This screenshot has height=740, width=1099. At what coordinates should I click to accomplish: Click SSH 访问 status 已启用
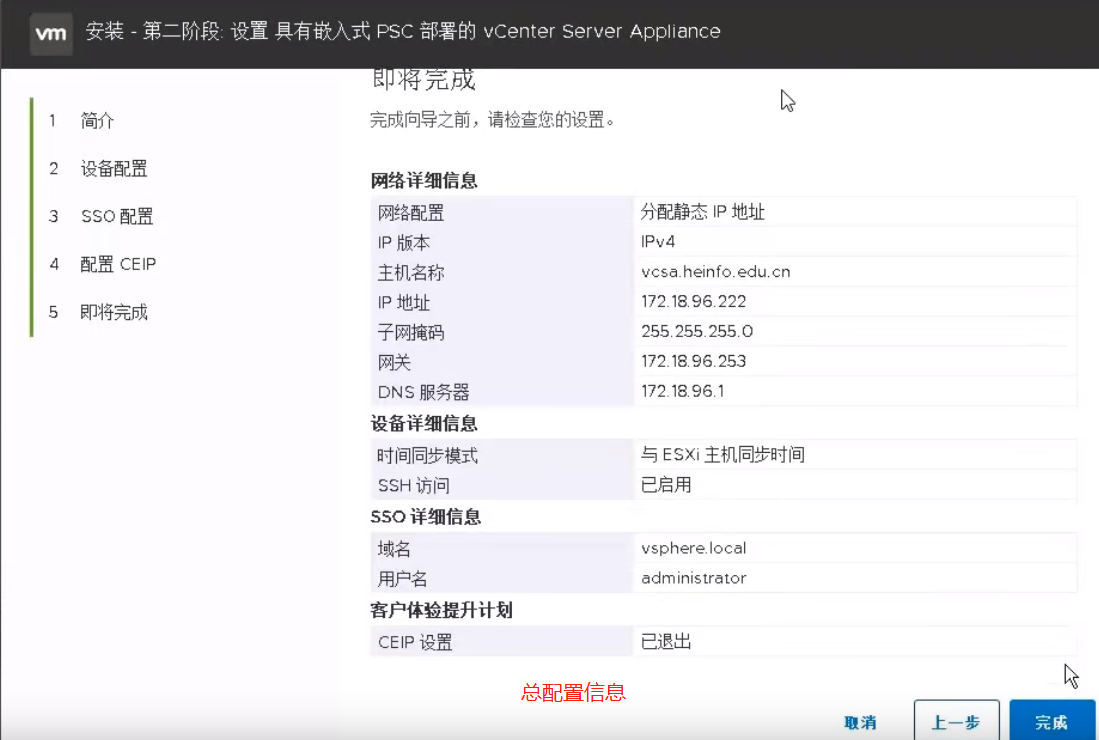666,484
